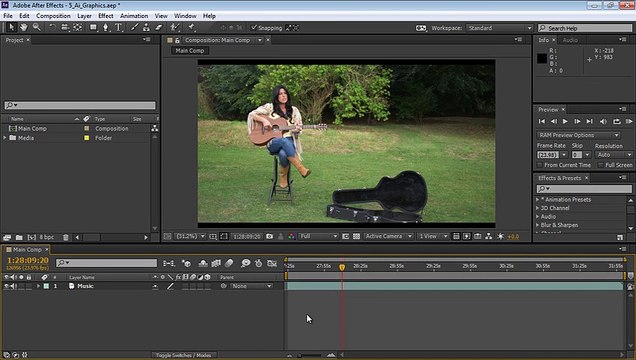Open the Workspace Standard dropdown
The height and width of the screenshot is (360, 636).
tap(499, 28)
